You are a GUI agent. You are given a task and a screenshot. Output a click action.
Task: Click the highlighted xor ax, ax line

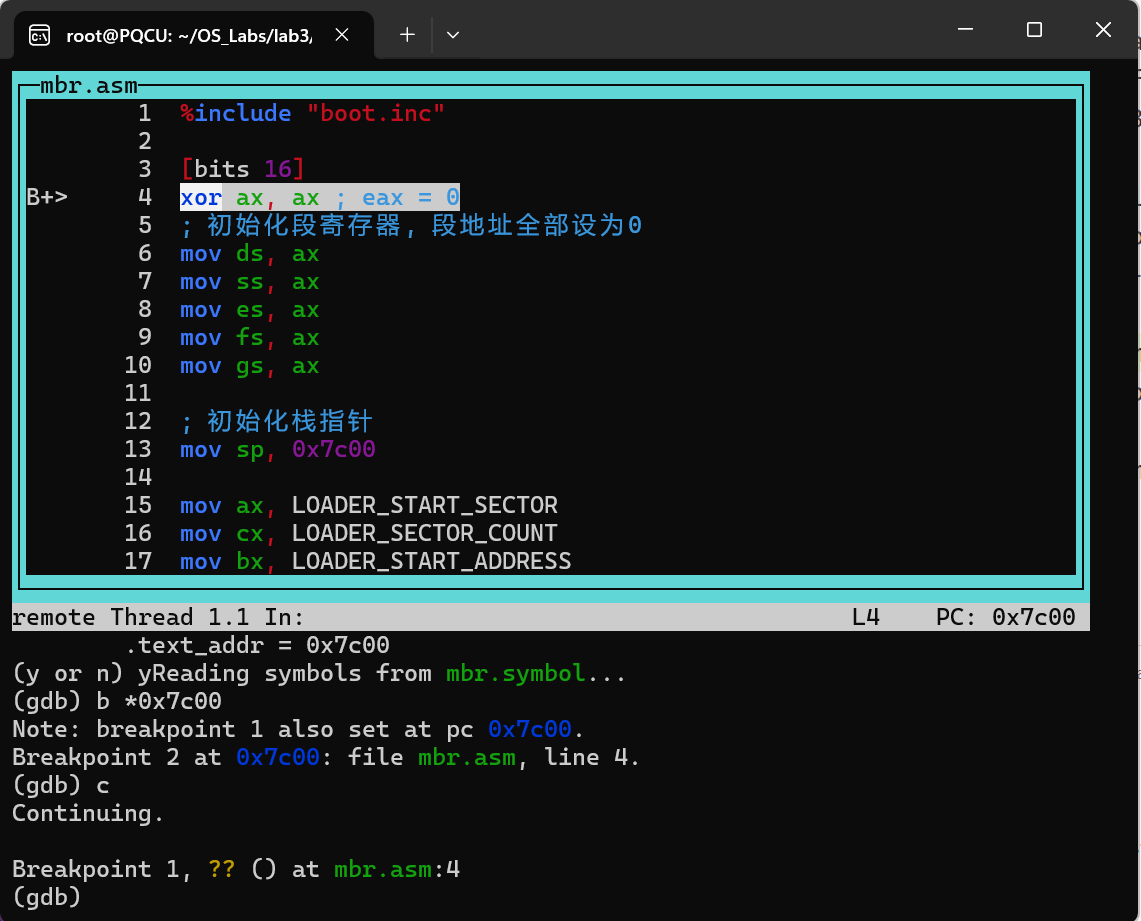click(319, 197)
